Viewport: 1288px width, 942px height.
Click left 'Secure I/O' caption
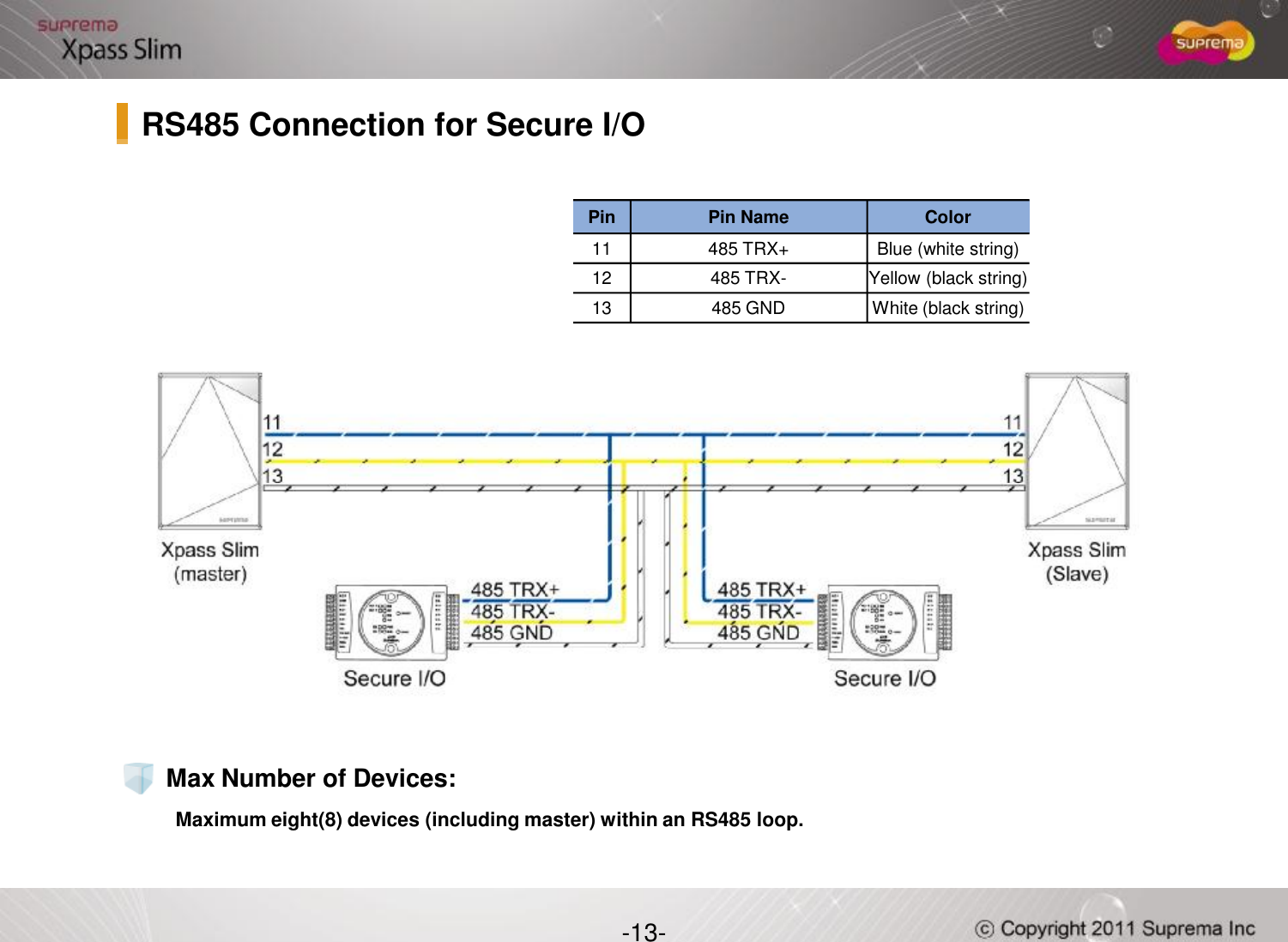(x=395, y=679)
